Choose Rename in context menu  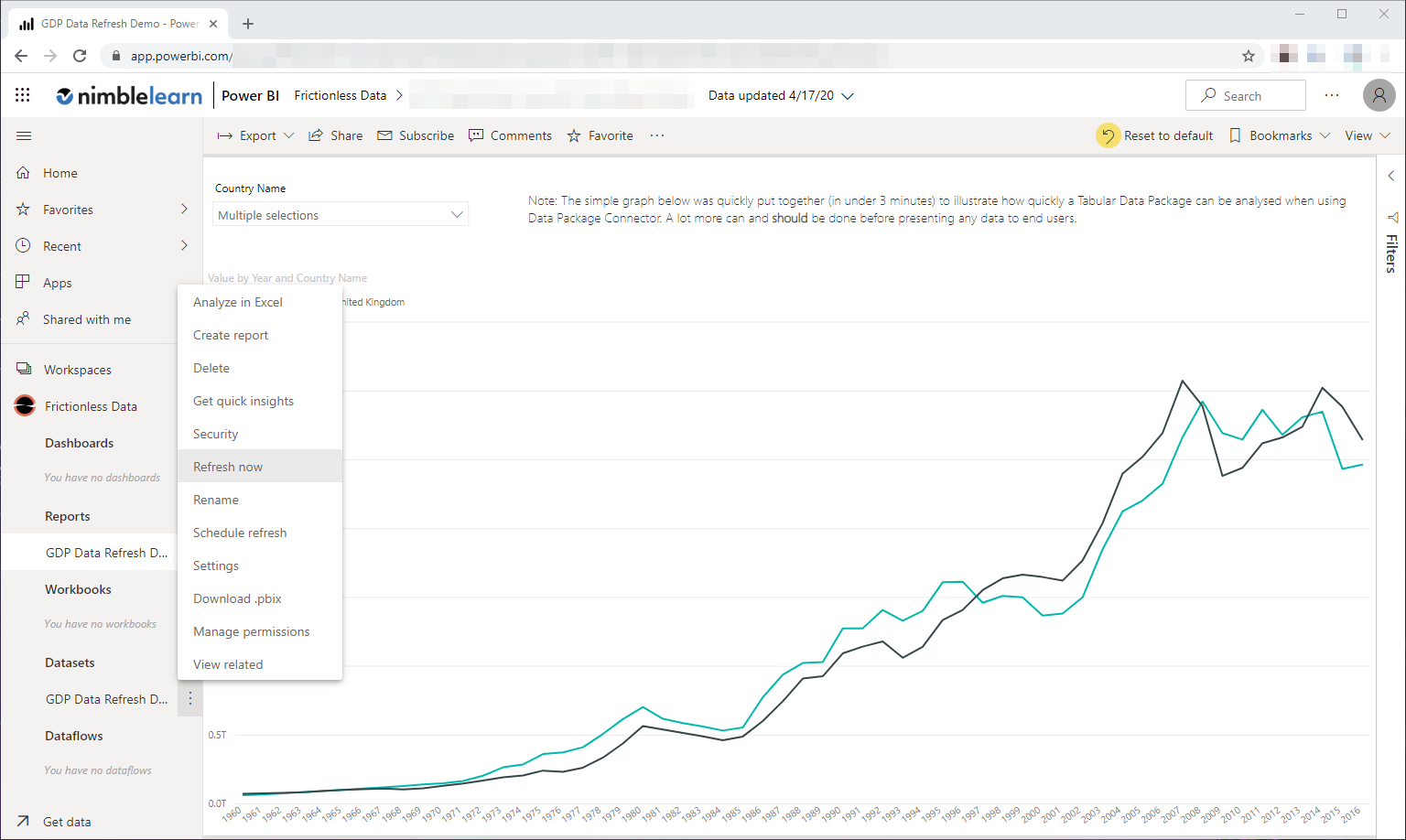[260, 500]
